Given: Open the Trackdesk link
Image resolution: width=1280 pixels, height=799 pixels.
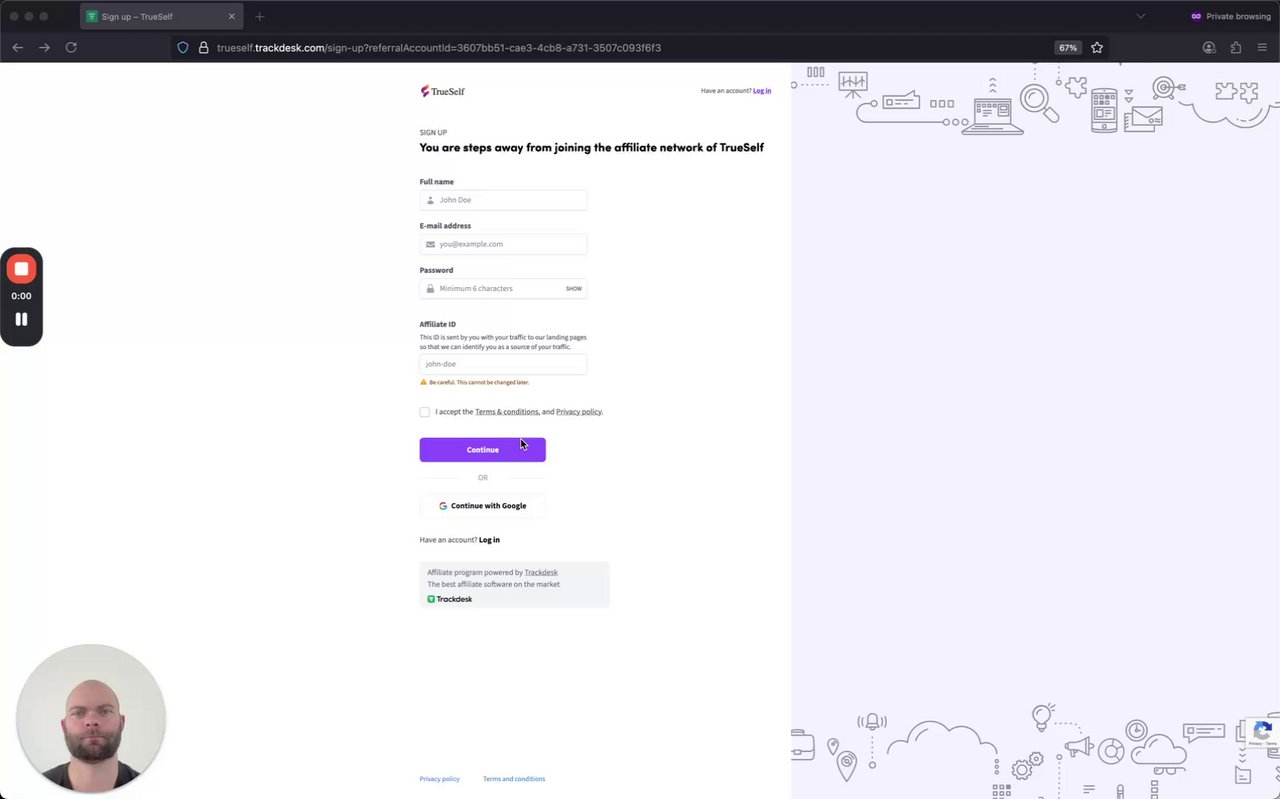Looking at the screenshot, I should (541, 573).
